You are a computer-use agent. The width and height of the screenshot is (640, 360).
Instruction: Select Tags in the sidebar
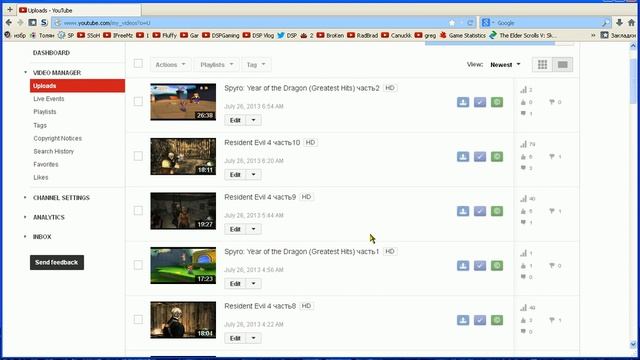coord(40,125)
